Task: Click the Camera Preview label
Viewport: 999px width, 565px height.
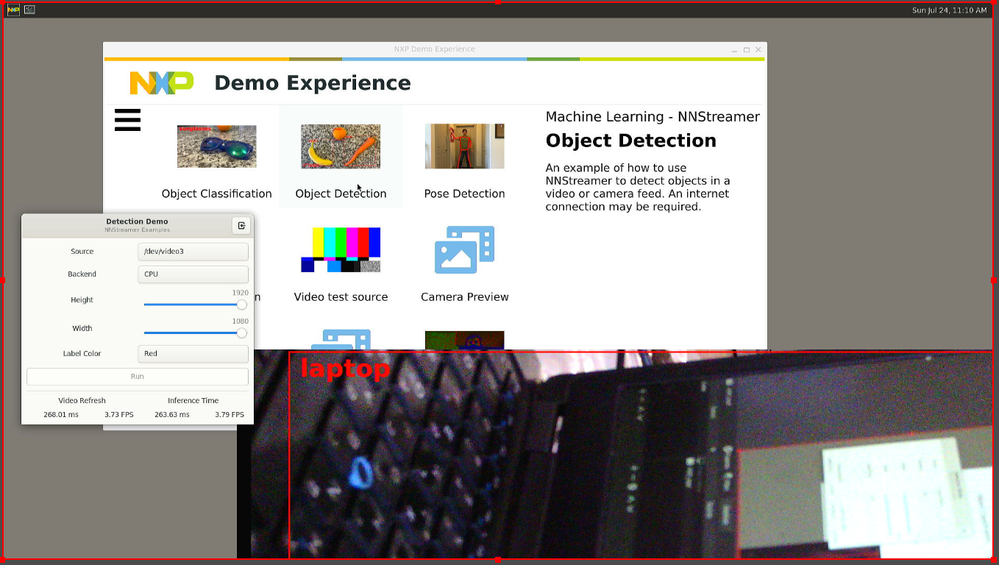Action: 464,297
